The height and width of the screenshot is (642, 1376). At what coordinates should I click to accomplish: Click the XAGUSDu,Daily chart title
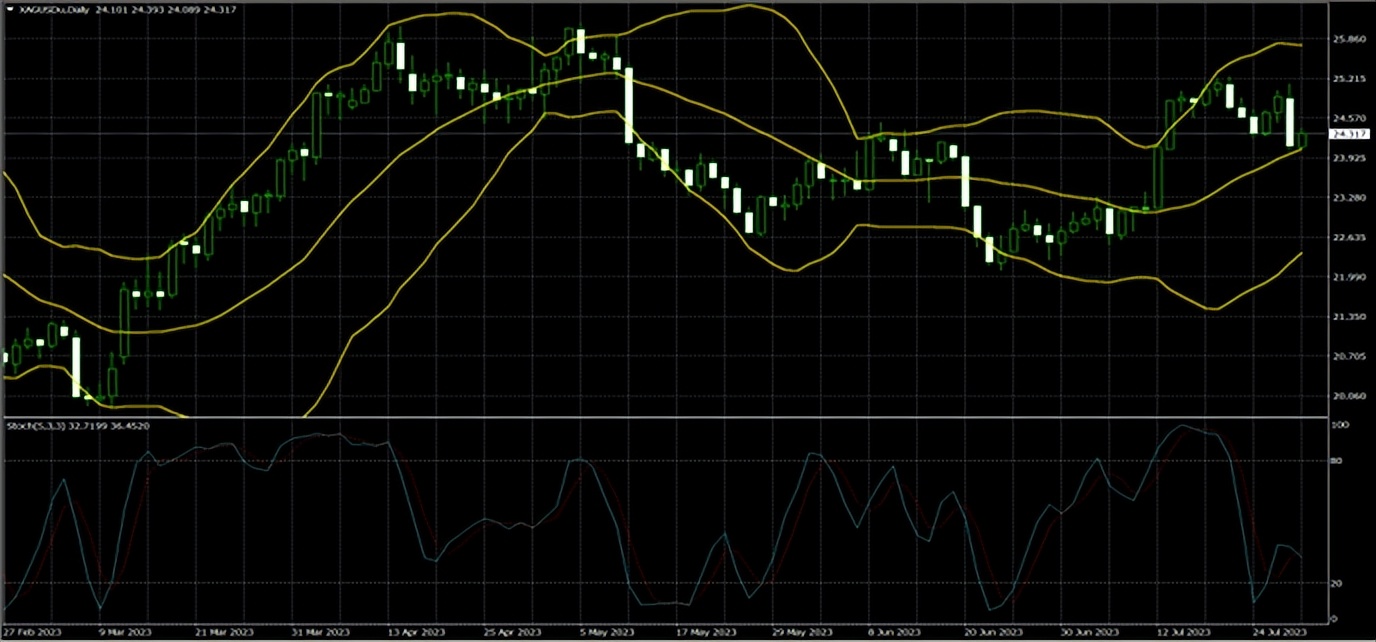click(x=56, y=8)
